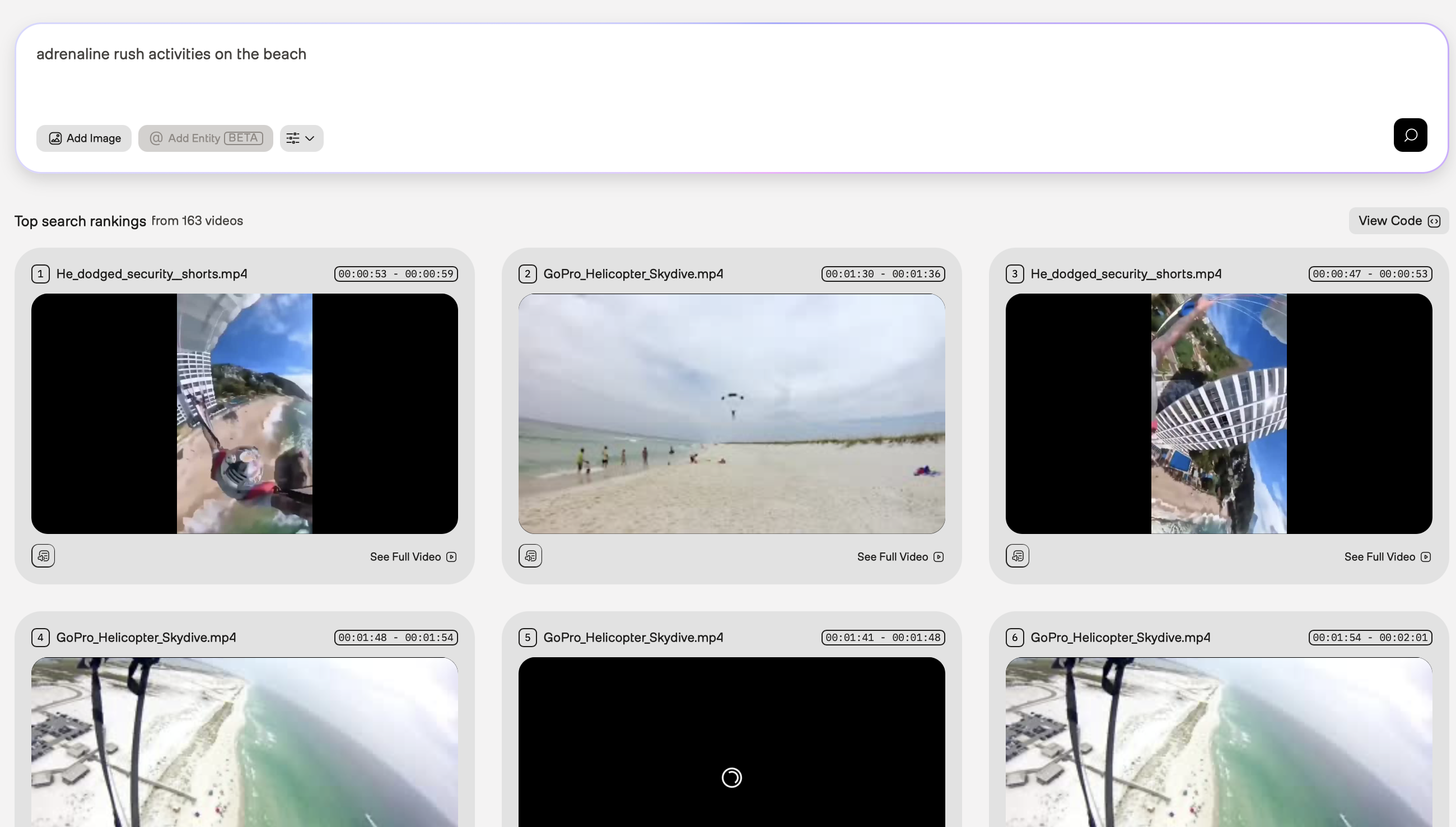This screenshot has width=1456, height=827.
Task: Open the search filter options dropdown
Action: [301, 138]
